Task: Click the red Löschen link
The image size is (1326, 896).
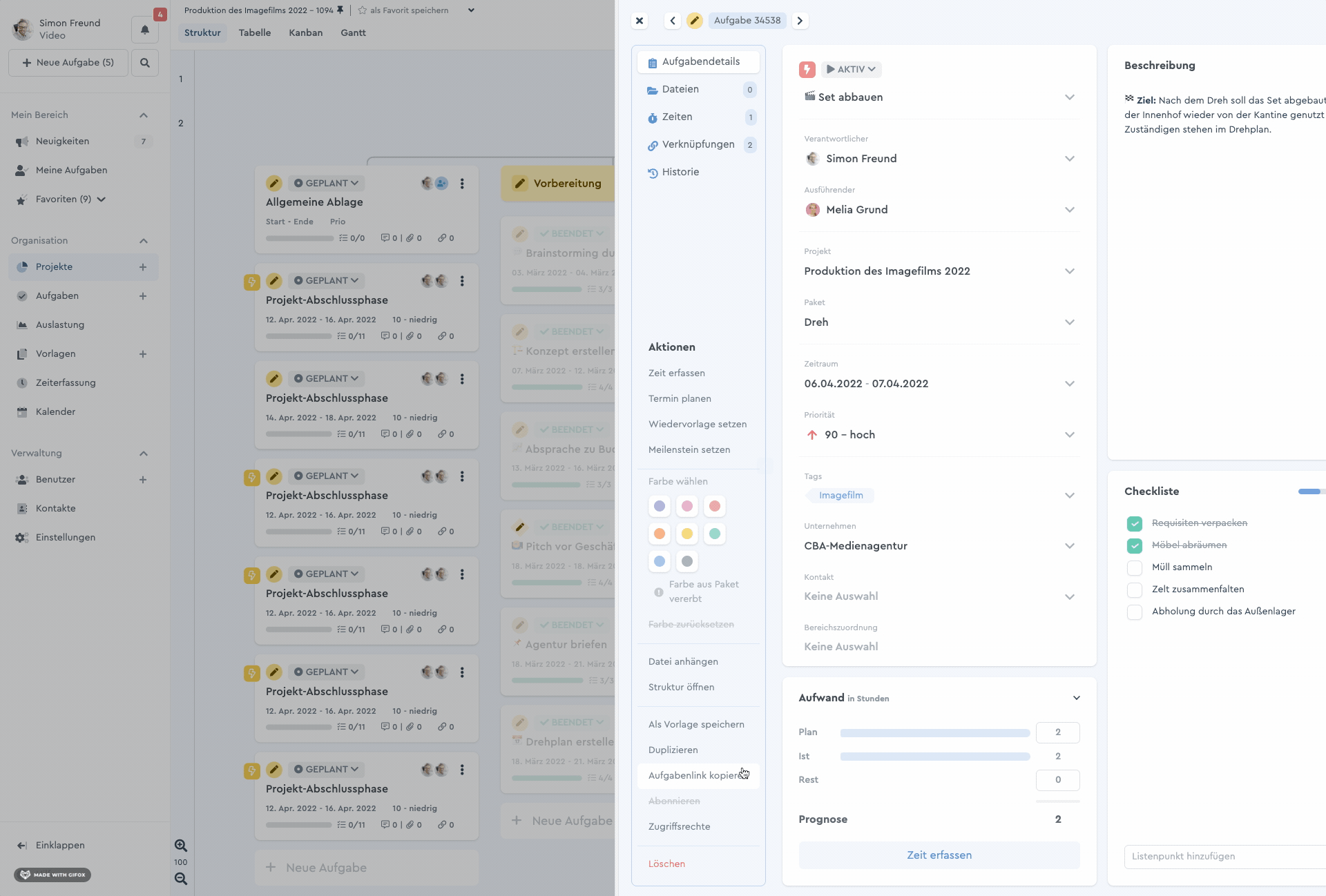Action: click(x=666, y=864)
